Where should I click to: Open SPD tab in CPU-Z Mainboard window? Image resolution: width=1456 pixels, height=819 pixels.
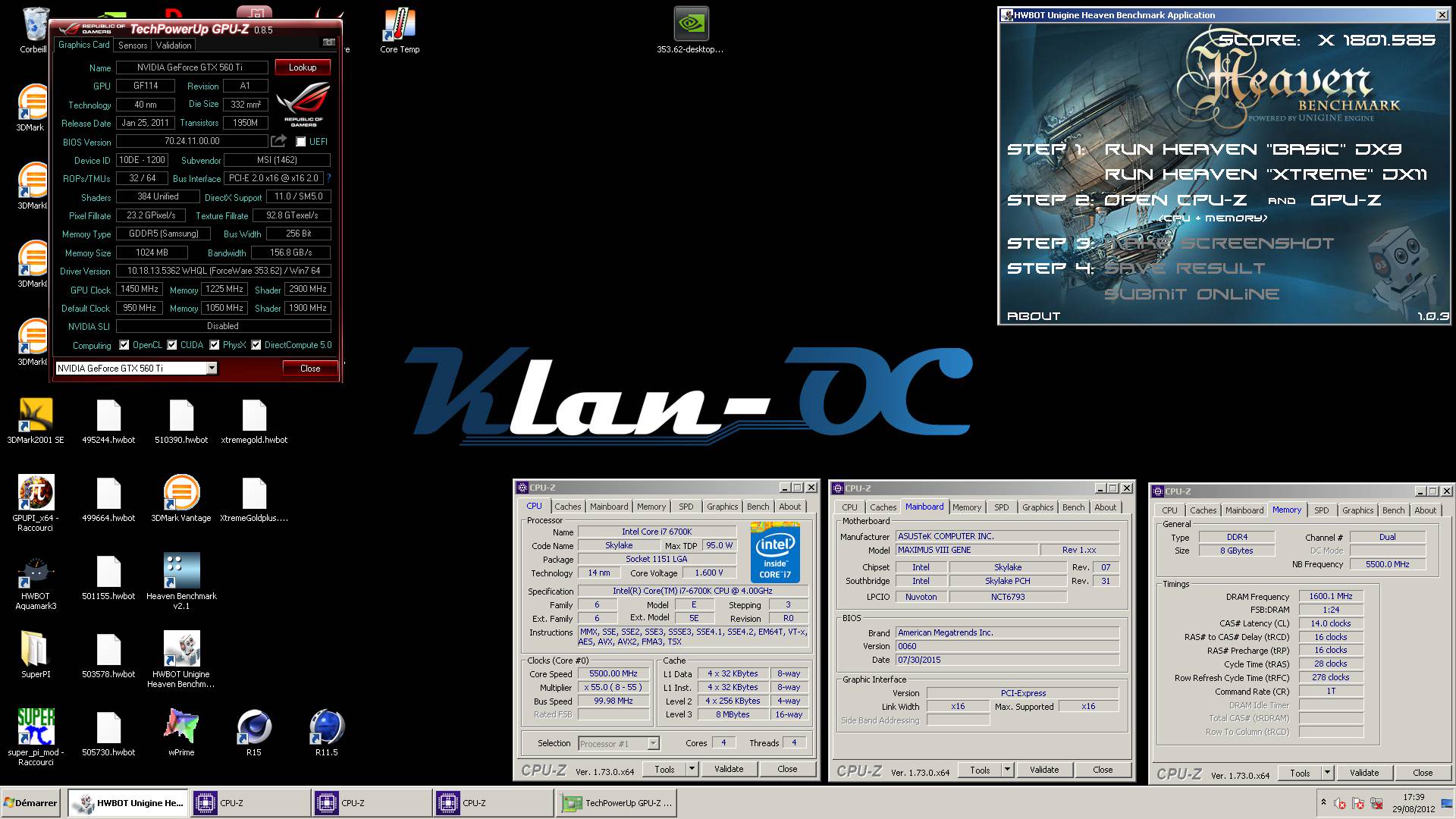[x=1002, y=507]
